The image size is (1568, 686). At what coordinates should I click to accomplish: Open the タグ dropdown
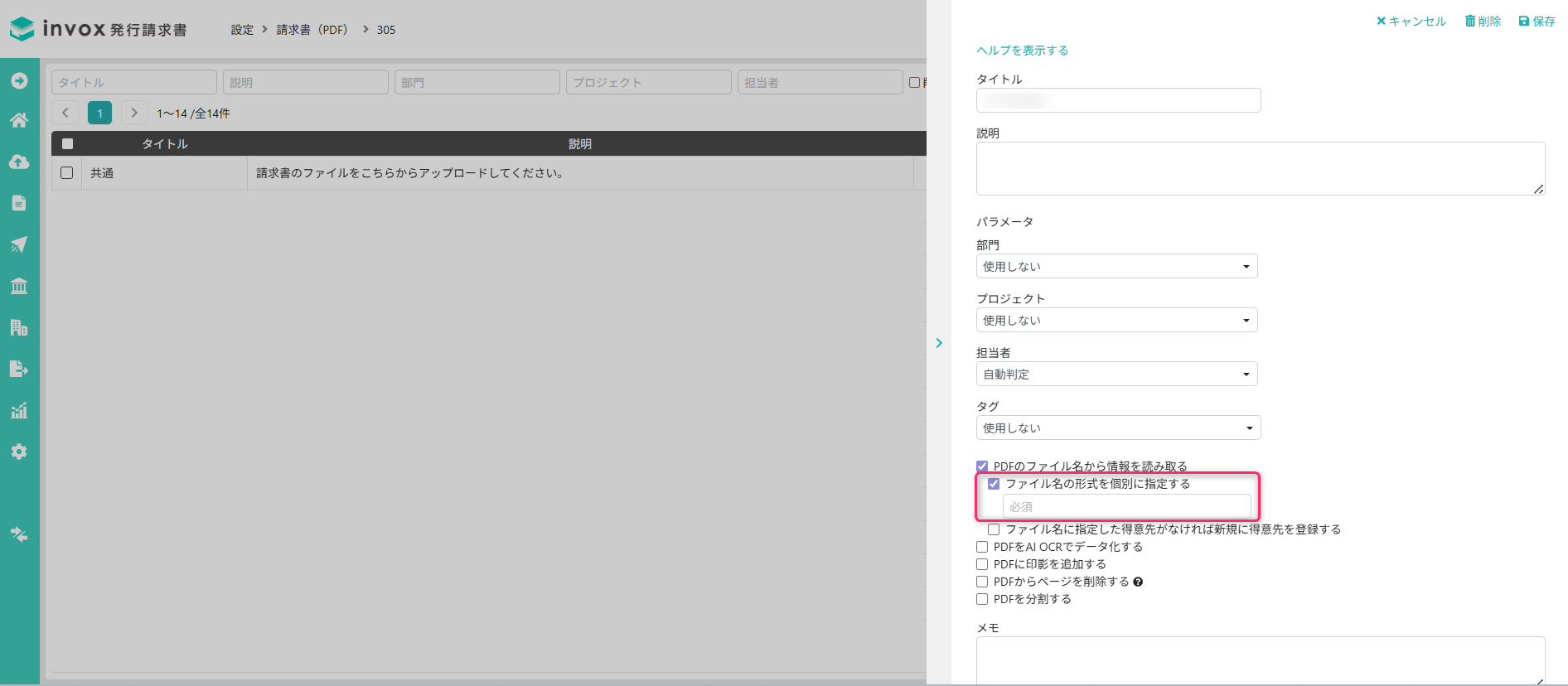(x=1118, y=428)
